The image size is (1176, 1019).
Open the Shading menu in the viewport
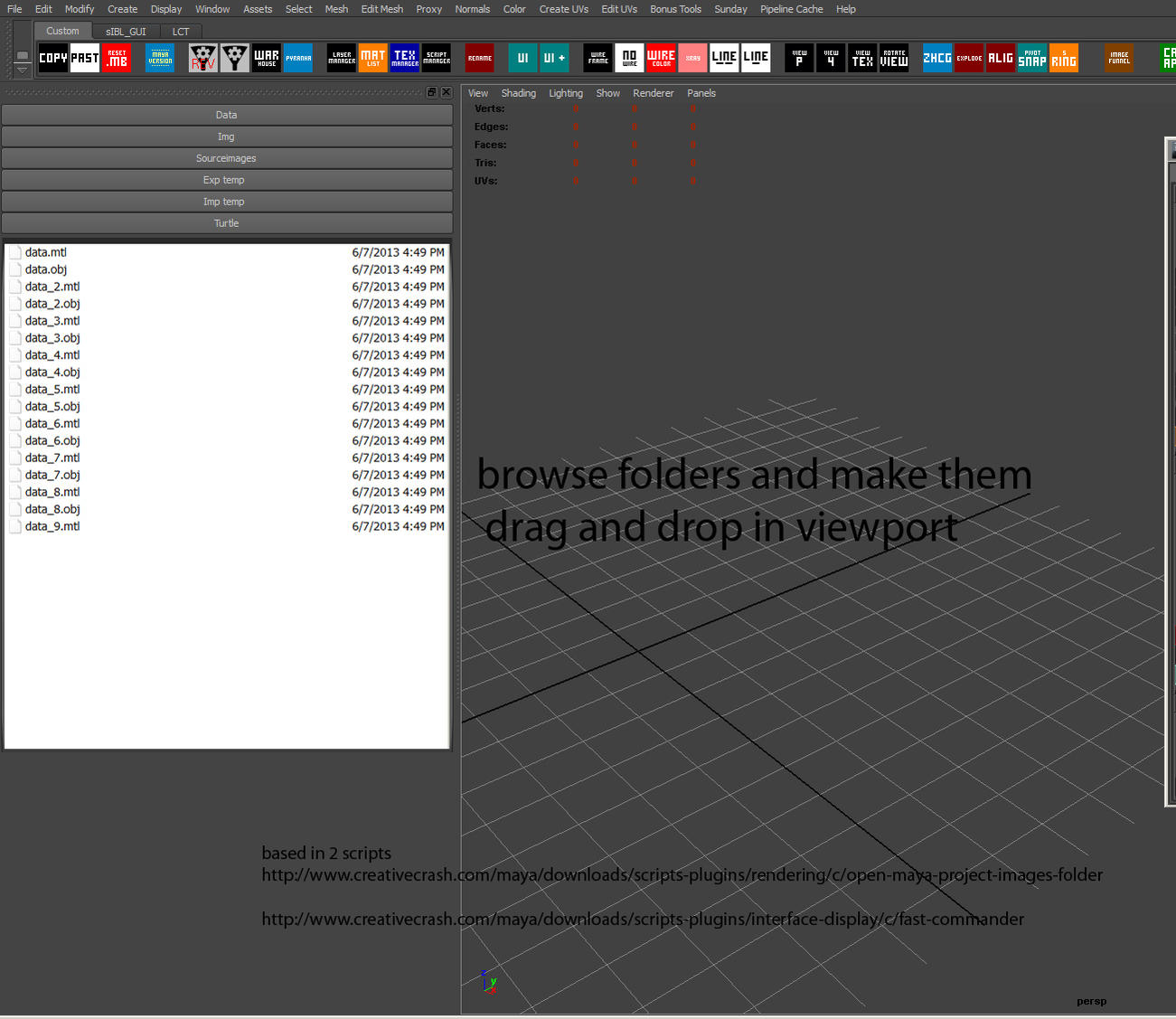[518, 92]
